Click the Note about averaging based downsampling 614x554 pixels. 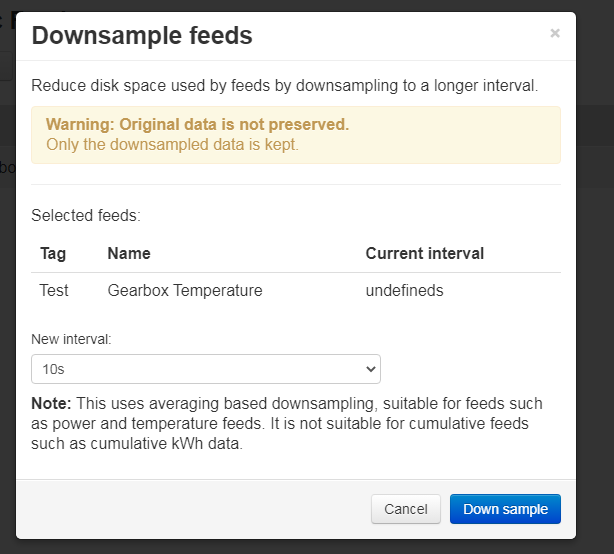pos(287,424)
